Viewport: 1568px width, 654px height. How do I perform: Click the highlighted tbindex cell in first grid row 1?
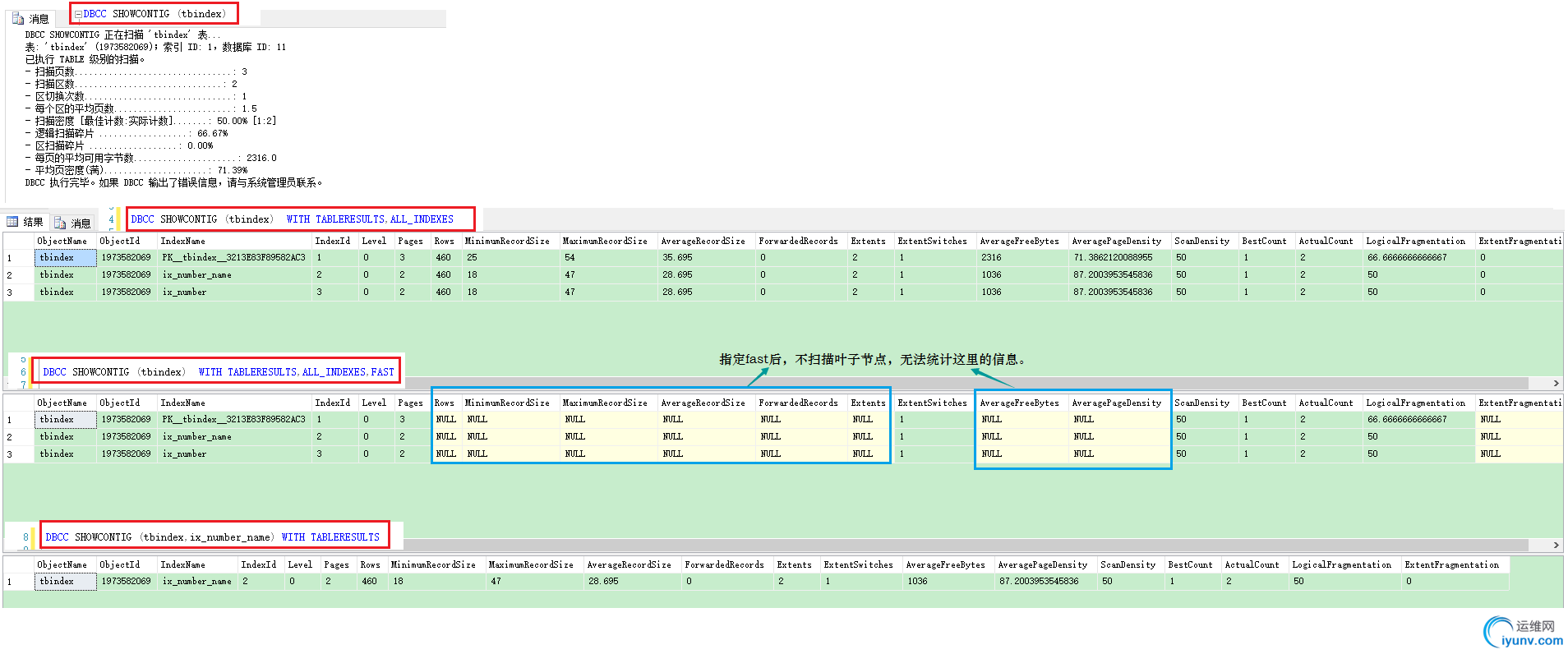click(66, 257)
